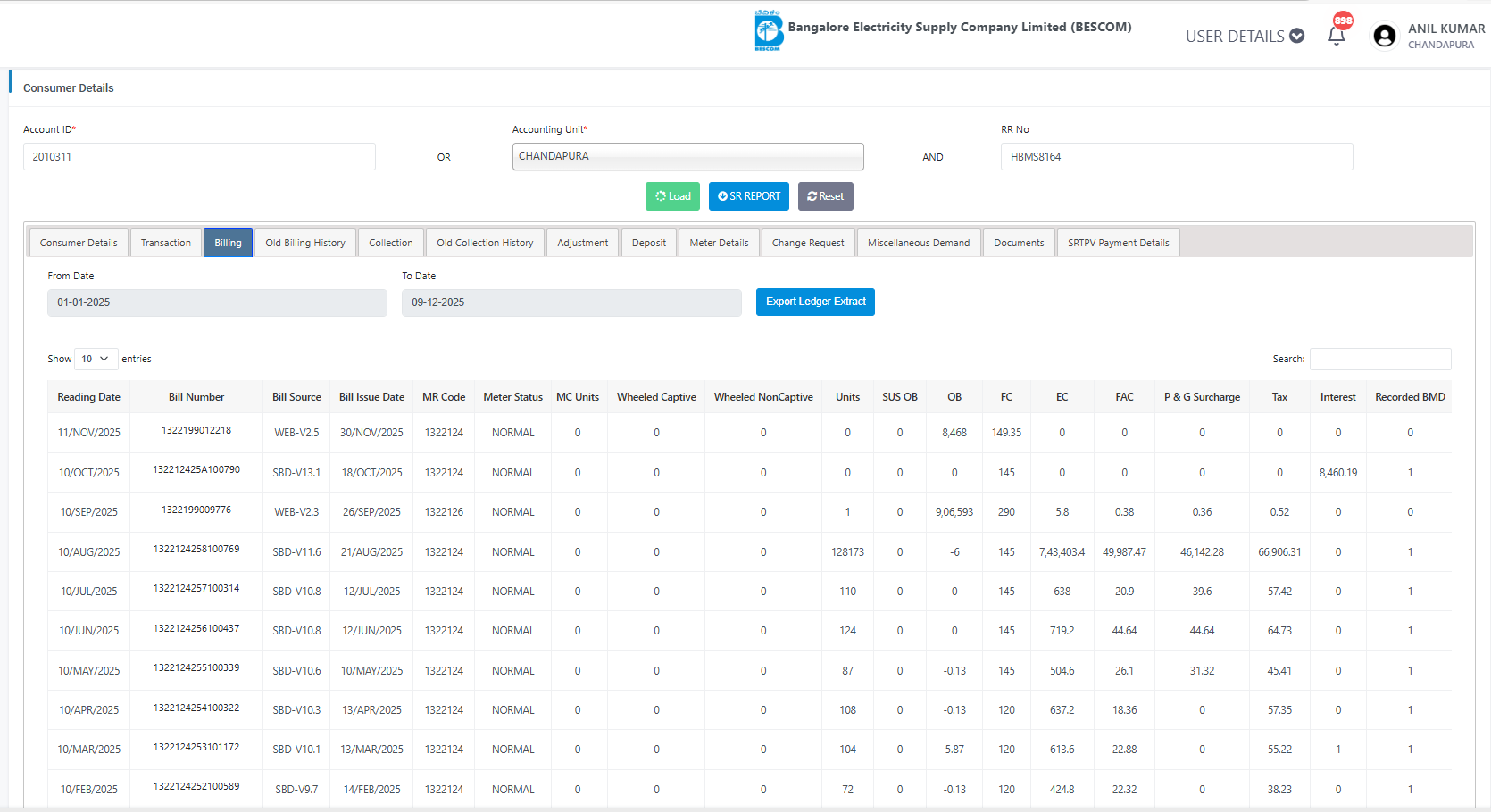1491x812 pixels.
Task: Switch to the Meter Details tab
Action: pos(719,243)
